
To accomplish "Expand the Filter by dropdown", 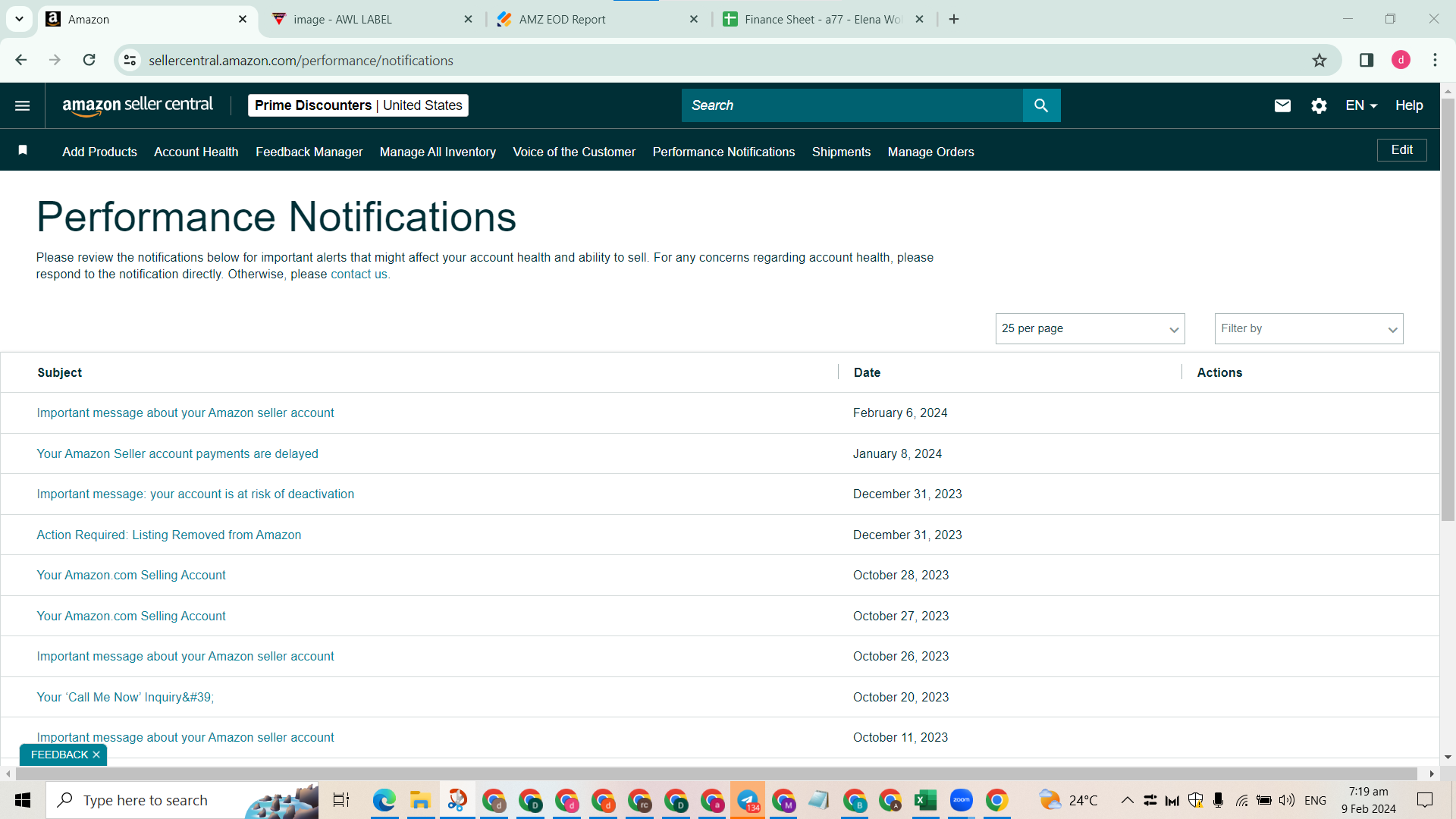I will (1309, 328).
